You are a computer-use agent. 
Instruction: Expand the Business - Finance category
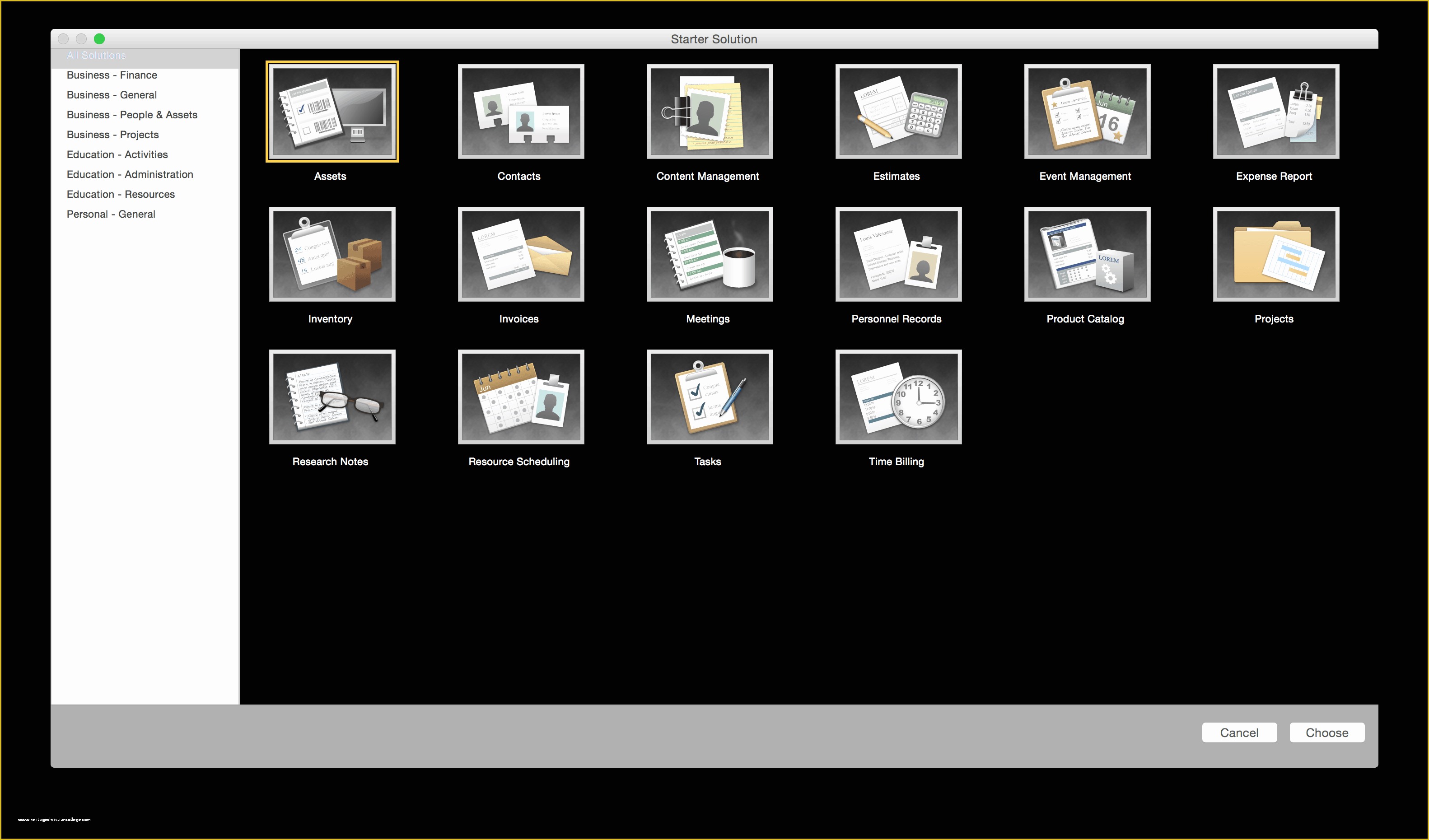112,75
